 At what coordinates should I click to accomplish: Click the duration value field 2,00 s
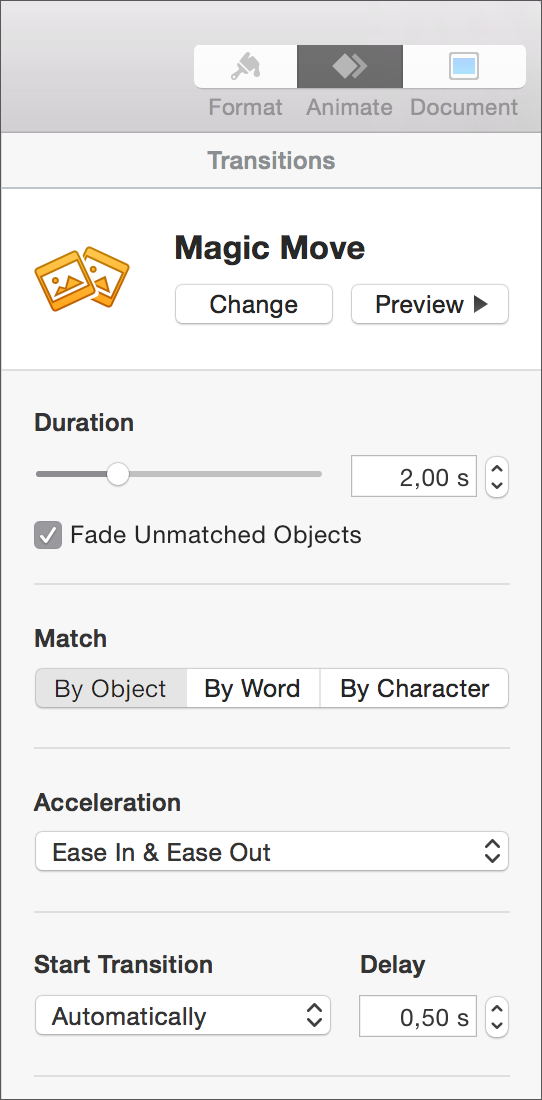coord(414,477)
